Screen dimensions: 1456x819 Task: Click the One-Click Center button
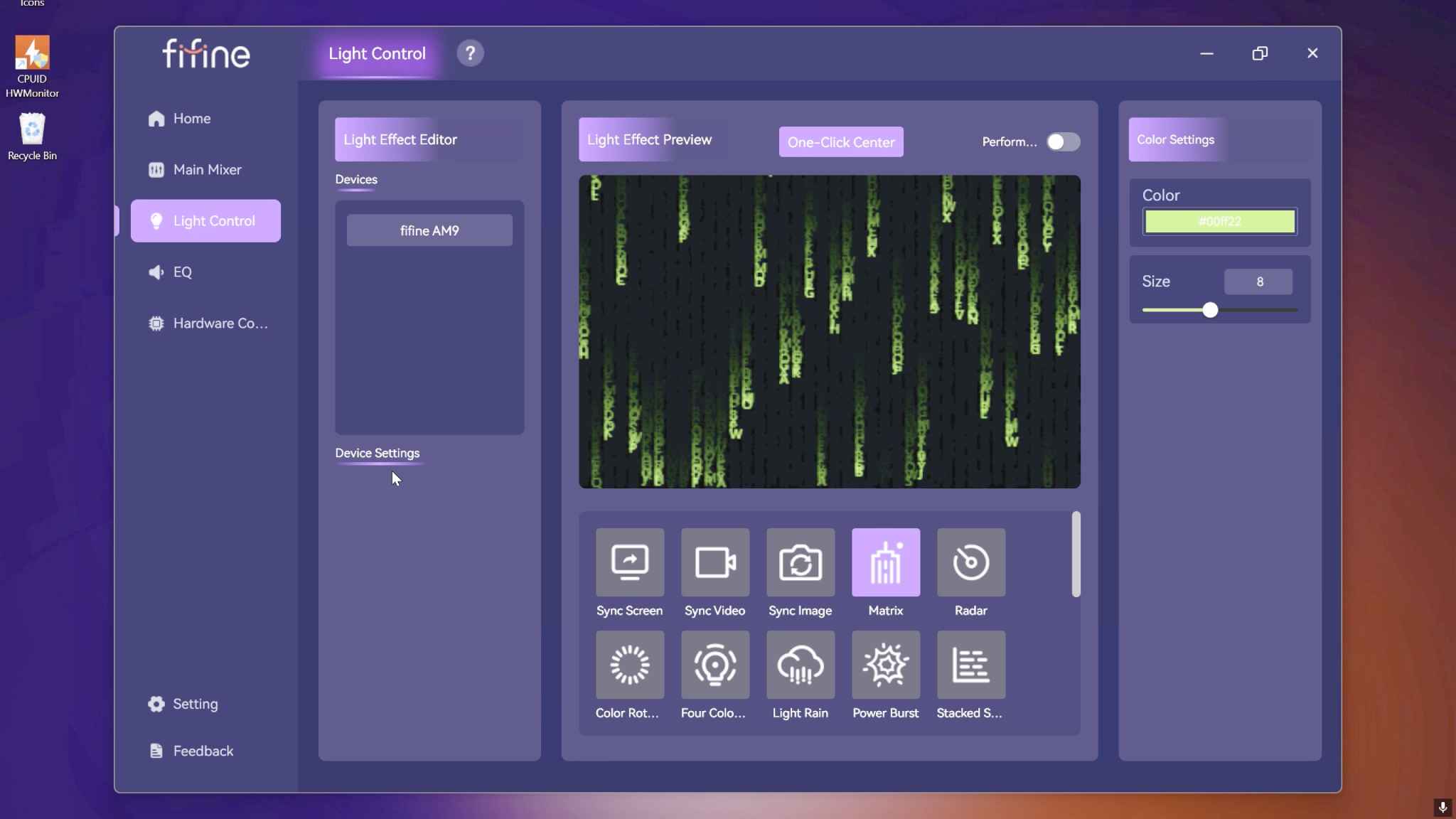coord(841,142)
